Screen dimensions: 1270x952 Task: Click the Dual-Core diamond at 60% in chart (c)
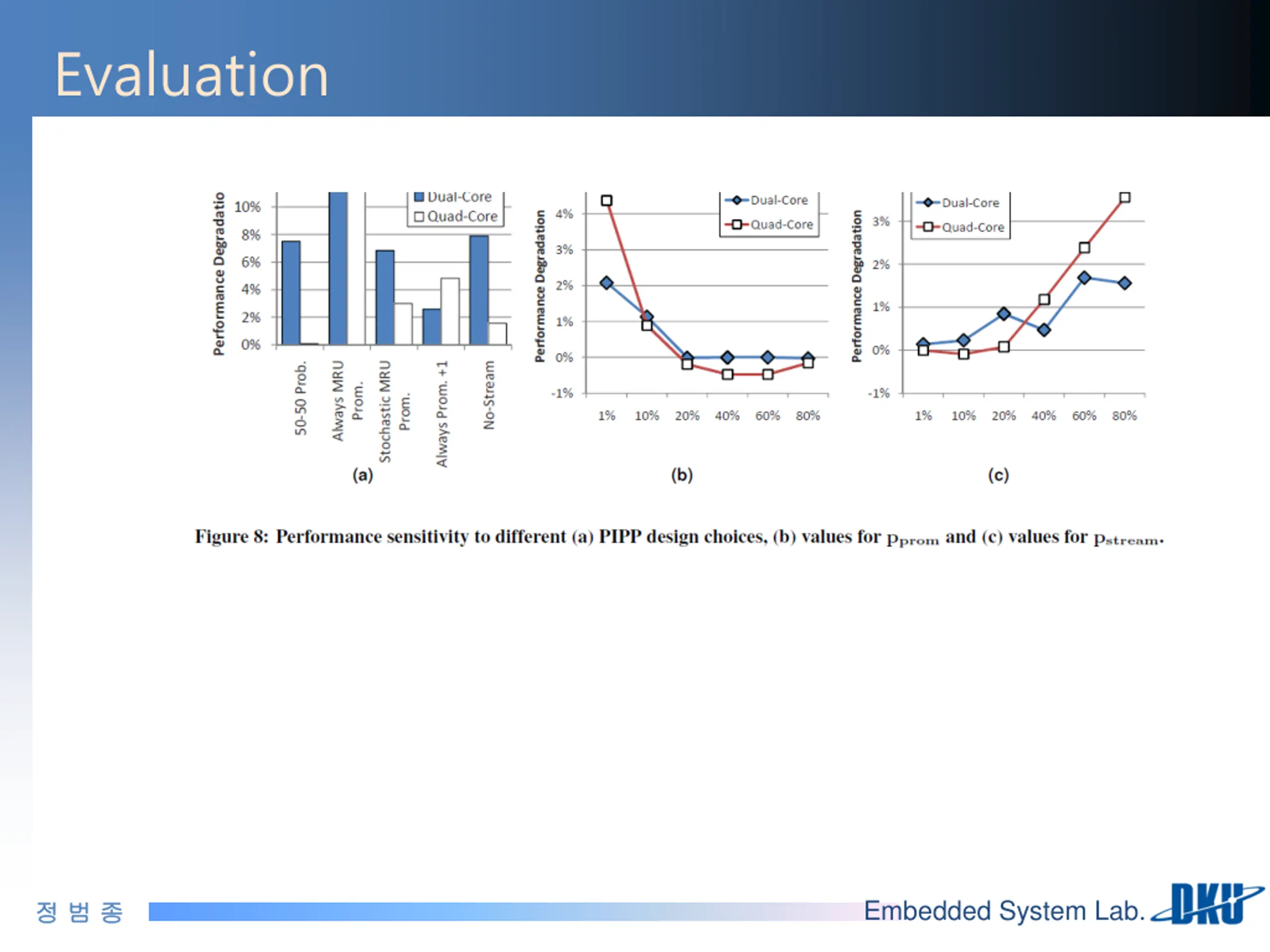coord(1084,278)
